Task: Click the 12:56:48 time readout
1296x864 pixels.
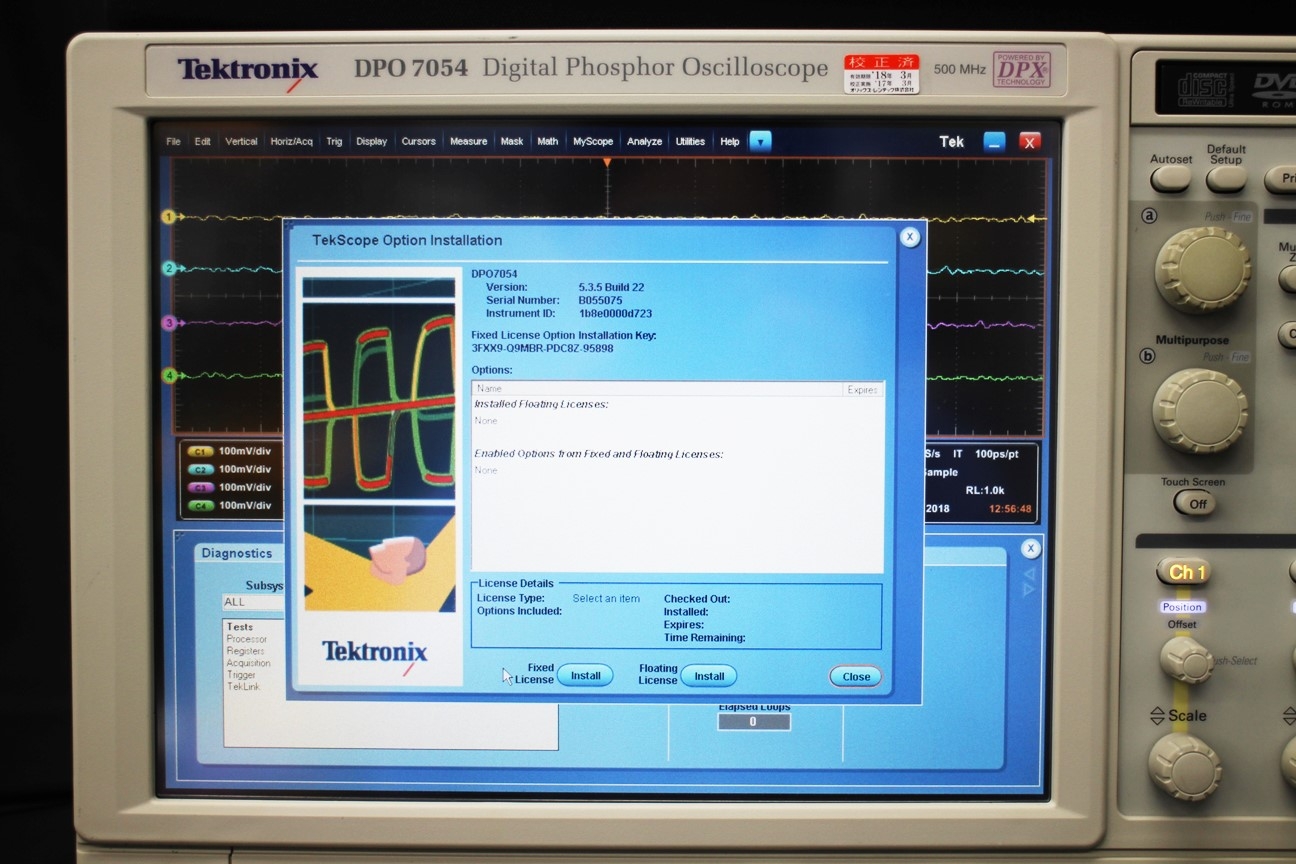Action: (1009, 509)
